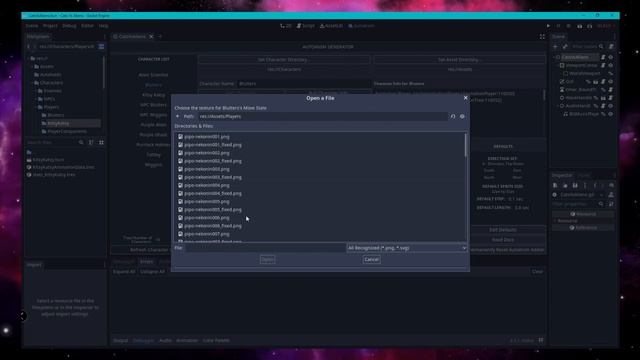Image resolution: width=640 pixels, height=360 pixels.
Task: Open the Animation bottom panel
Action: tap(187, 340)
